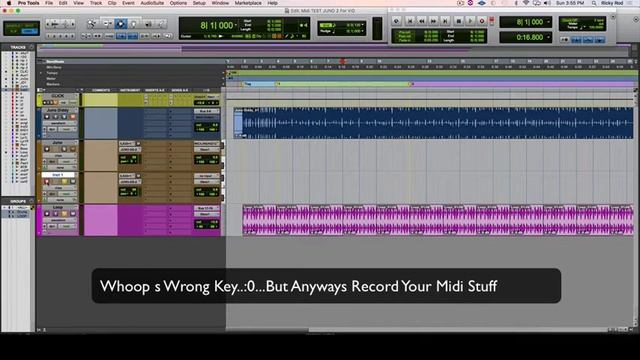Open the JUNO-106 instrument insert on Juno track
Screen dimensions: 640x360
coord(130,149)
